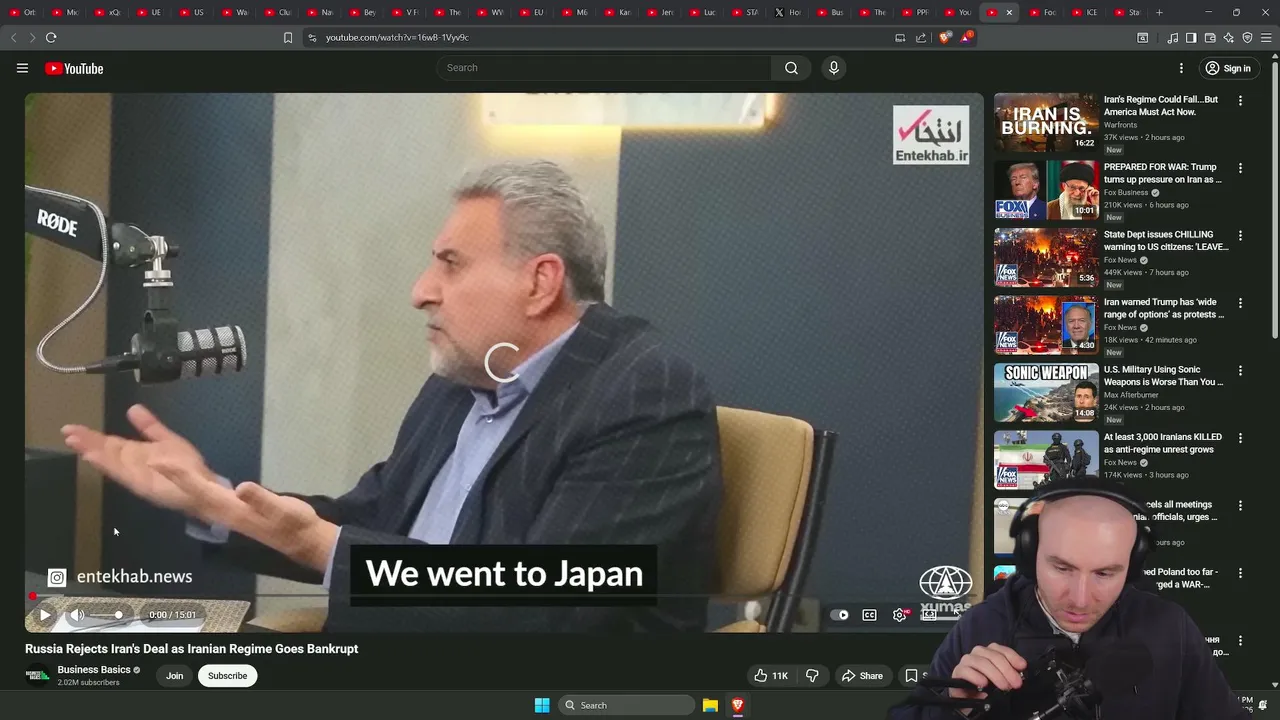
Task: Click the browser address bar URL
Action: [x=397, y=37]
